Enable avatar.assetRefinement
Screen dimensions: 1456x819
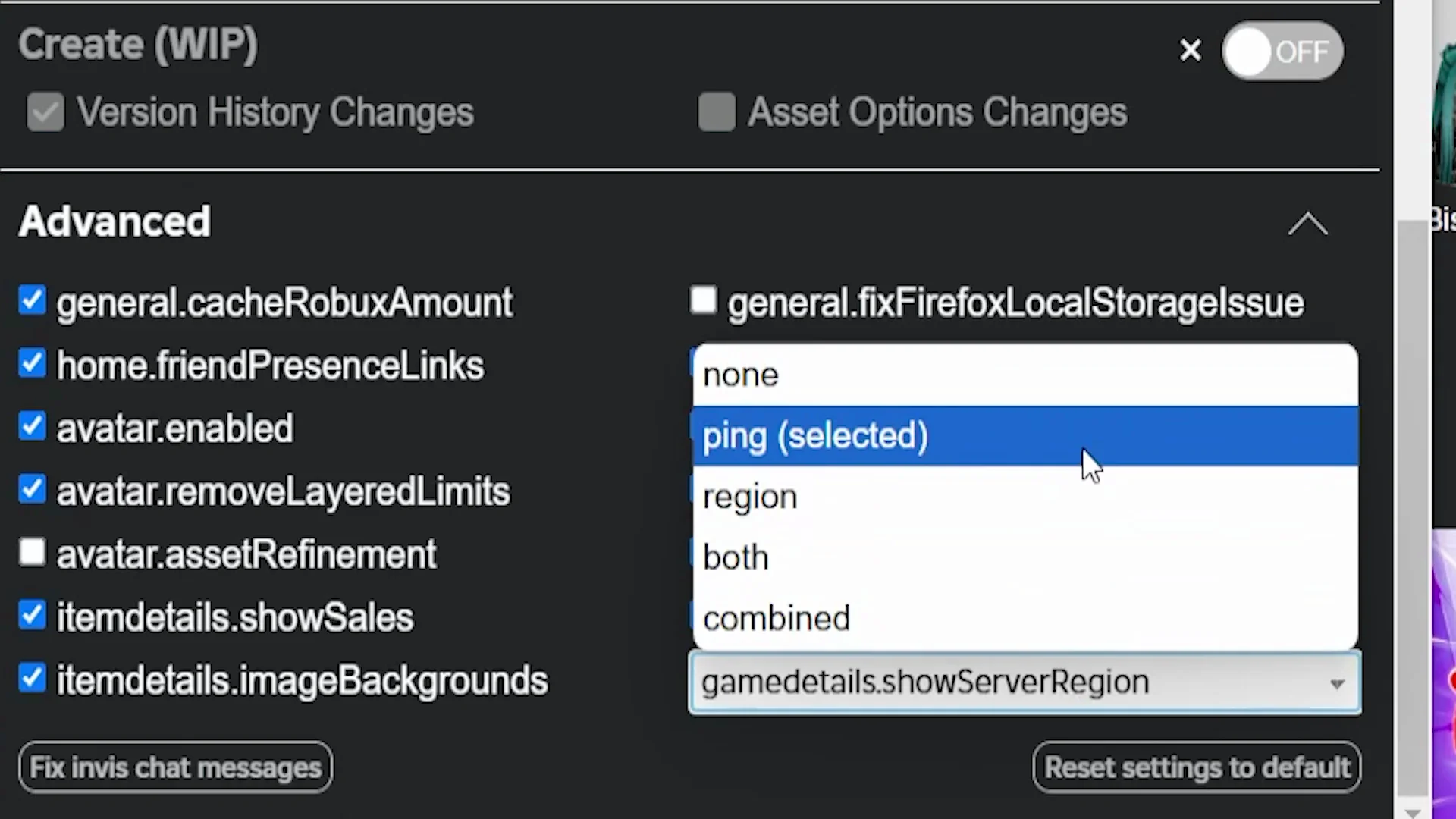(32, 553)
